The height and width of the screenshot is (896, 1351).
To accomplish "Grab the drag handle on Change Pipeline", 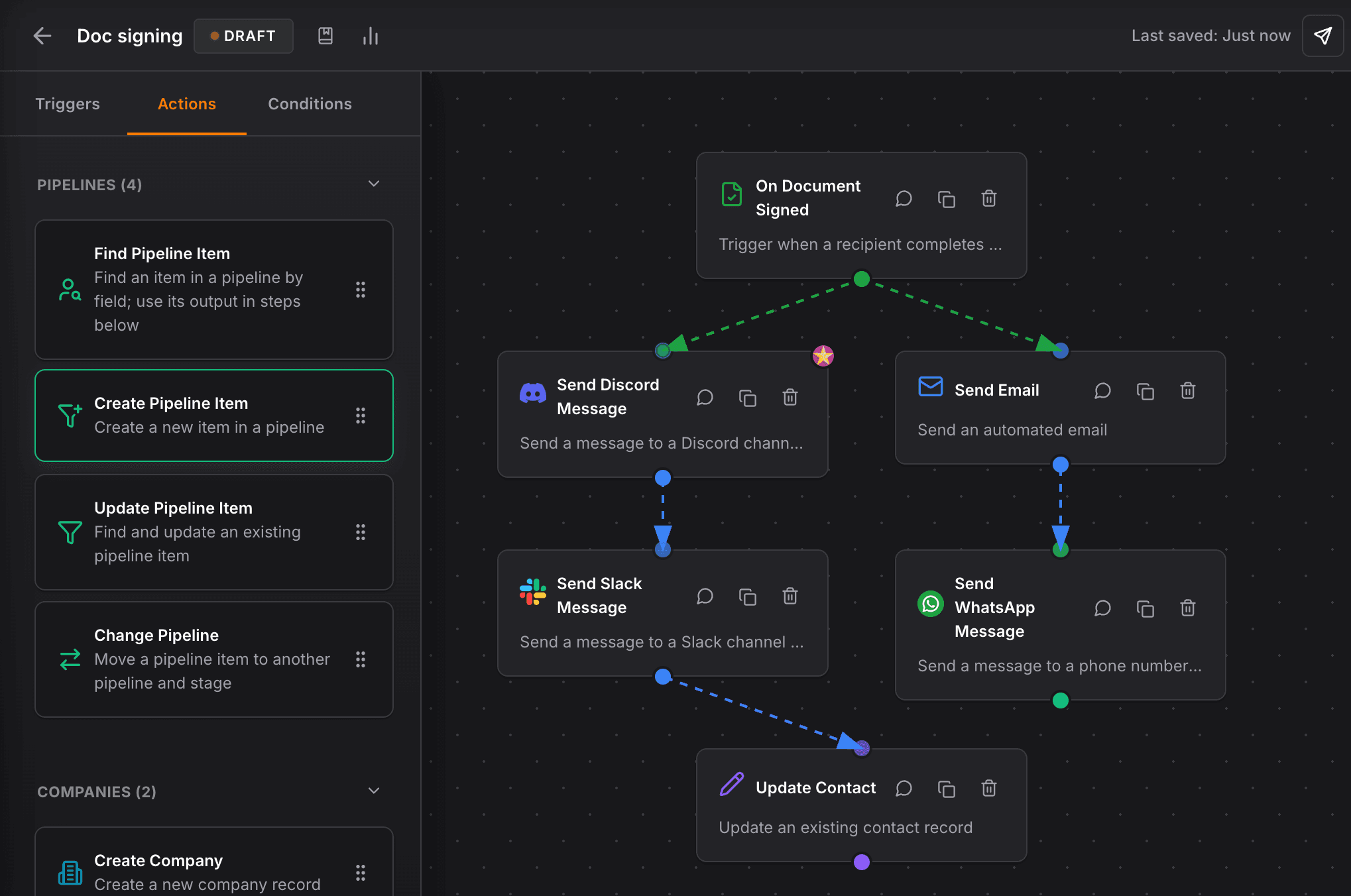I will [361, 659].
